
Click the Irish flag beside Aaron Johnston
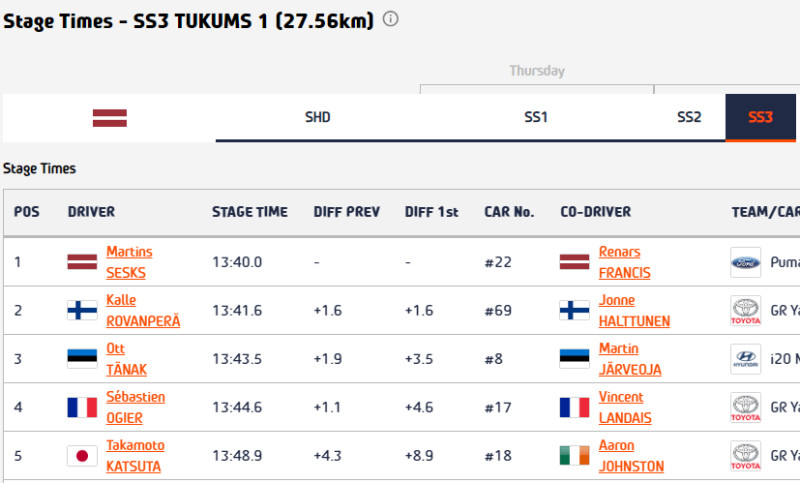(574, 456)
